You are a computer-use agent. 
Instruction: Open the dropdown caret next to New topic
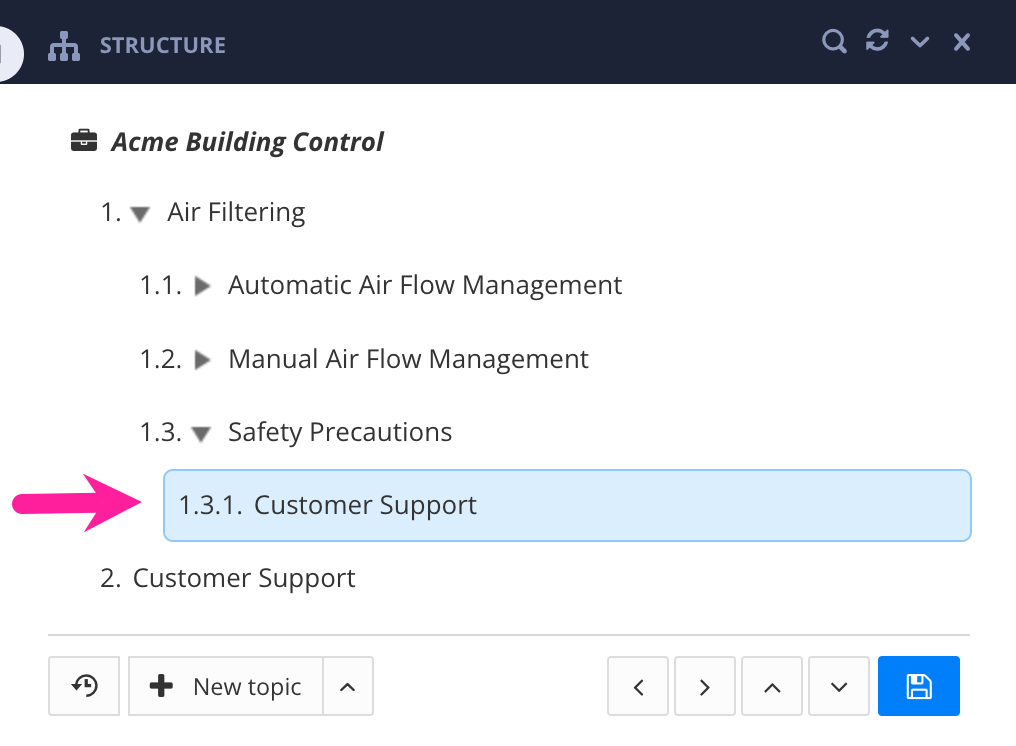[347, 686]
